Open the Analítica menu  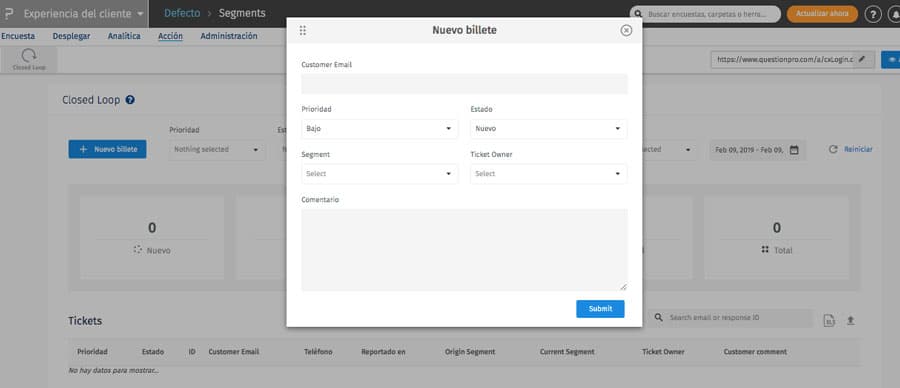[124, 36]
